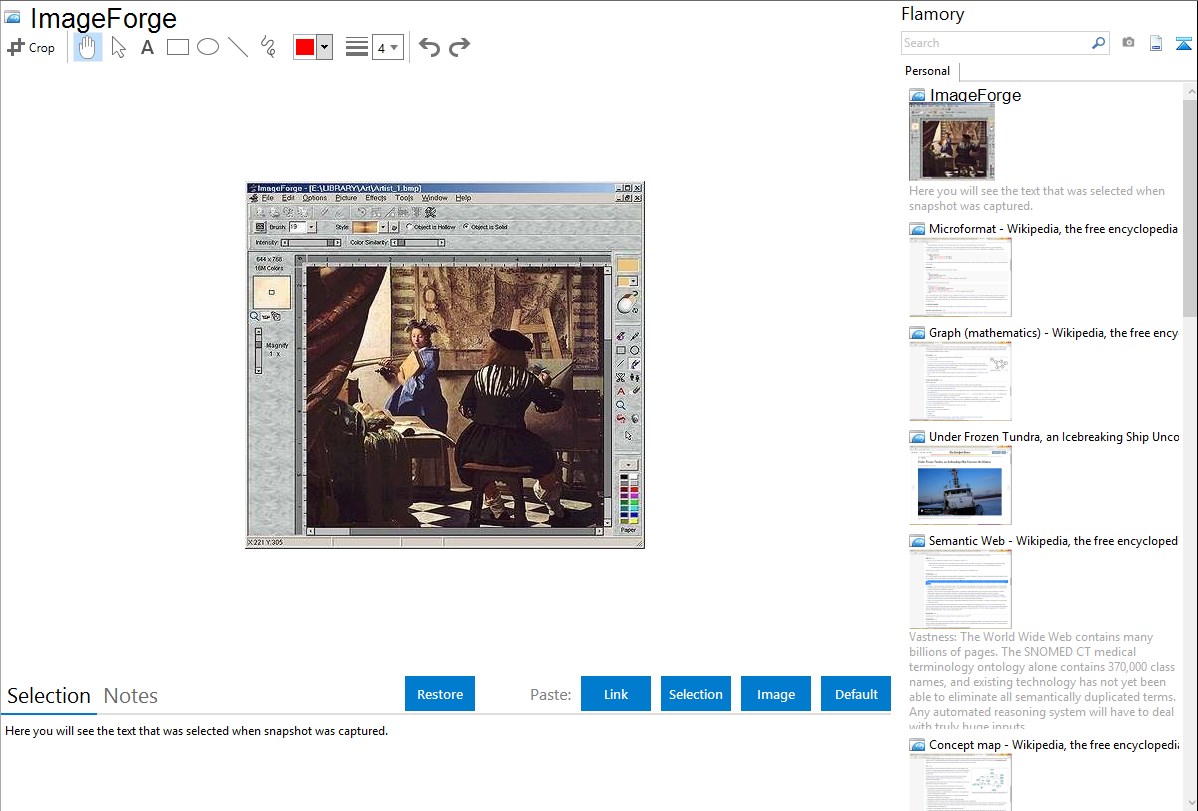Open the Under Frozen Tundra snapshot thumbnail
This screenshot has width=1198, height=811.
click(960, 485)
